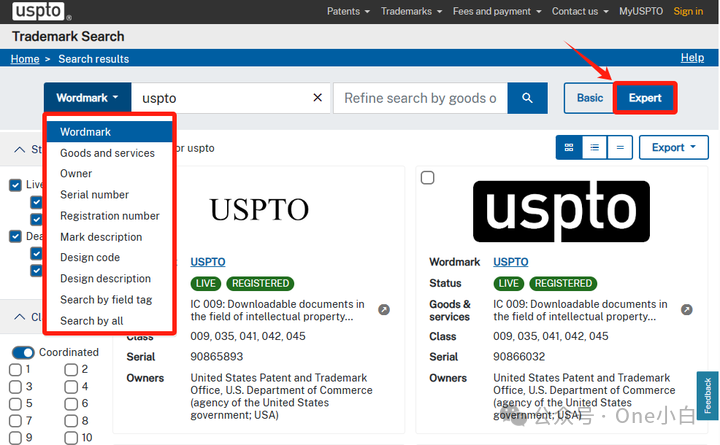Click the USPTO serif text mark image
The width and height of the screenshot is (720, 445).
[259, 209]
